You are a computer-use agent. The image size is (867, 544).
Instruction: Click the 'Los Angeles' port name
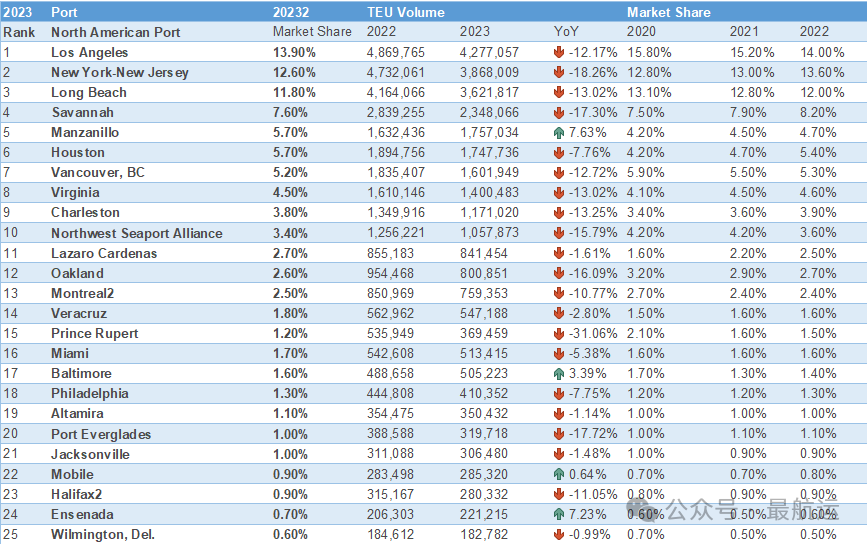point(90,53)
